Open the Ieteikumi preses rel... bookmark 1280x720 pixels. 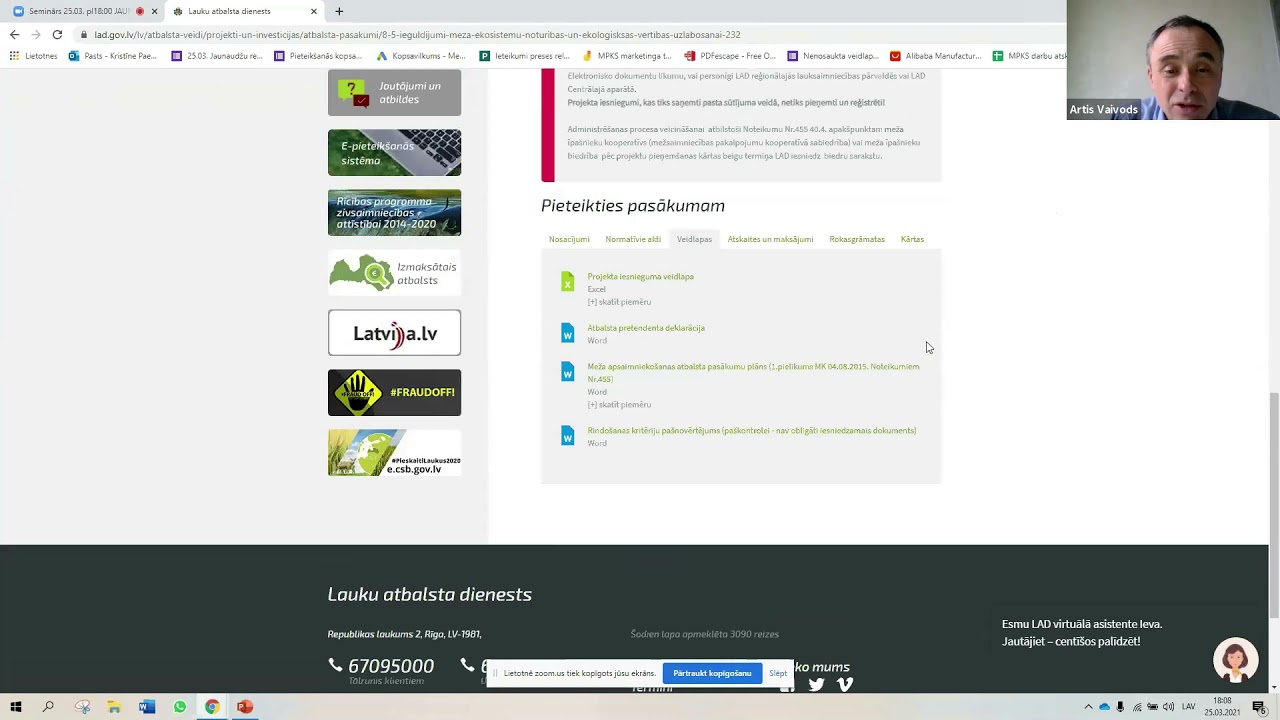coord(524,56)
